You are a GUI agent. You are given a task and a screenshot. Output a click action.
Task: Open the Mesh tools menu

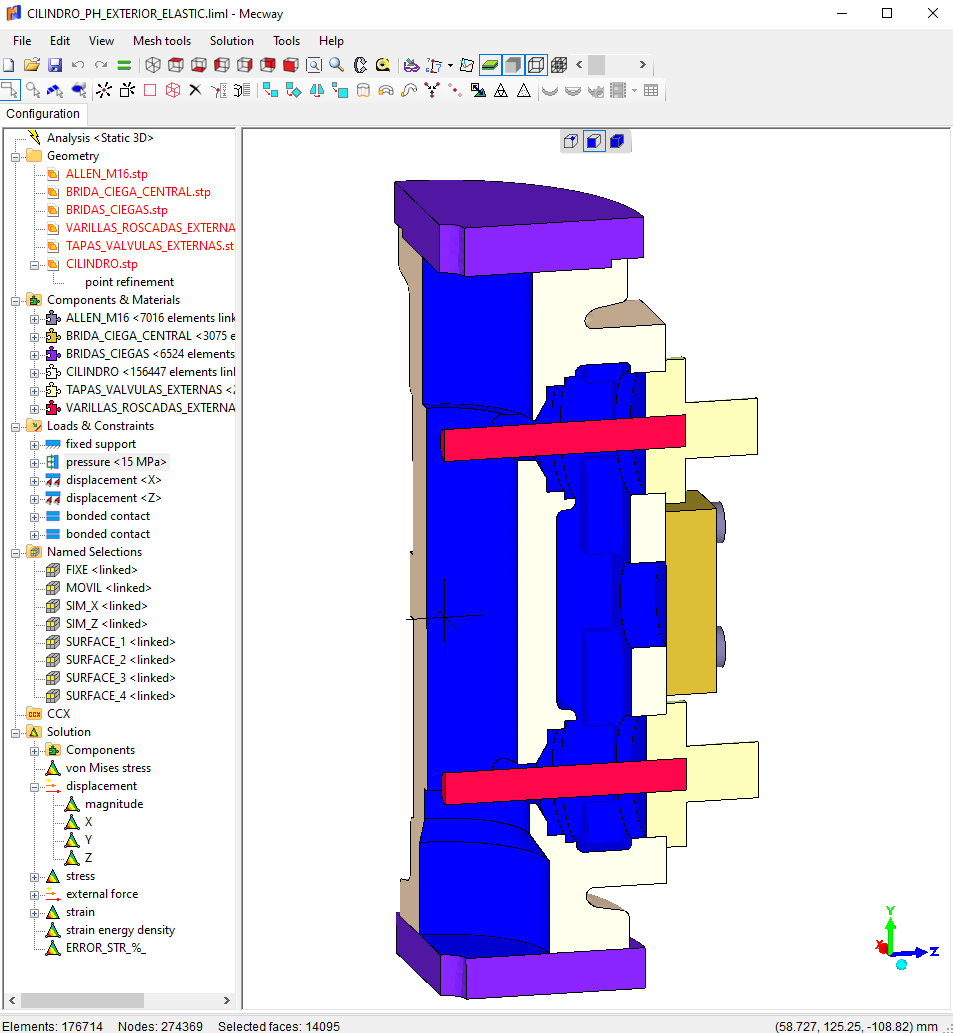pyautogui.click(x=162, y=41)
